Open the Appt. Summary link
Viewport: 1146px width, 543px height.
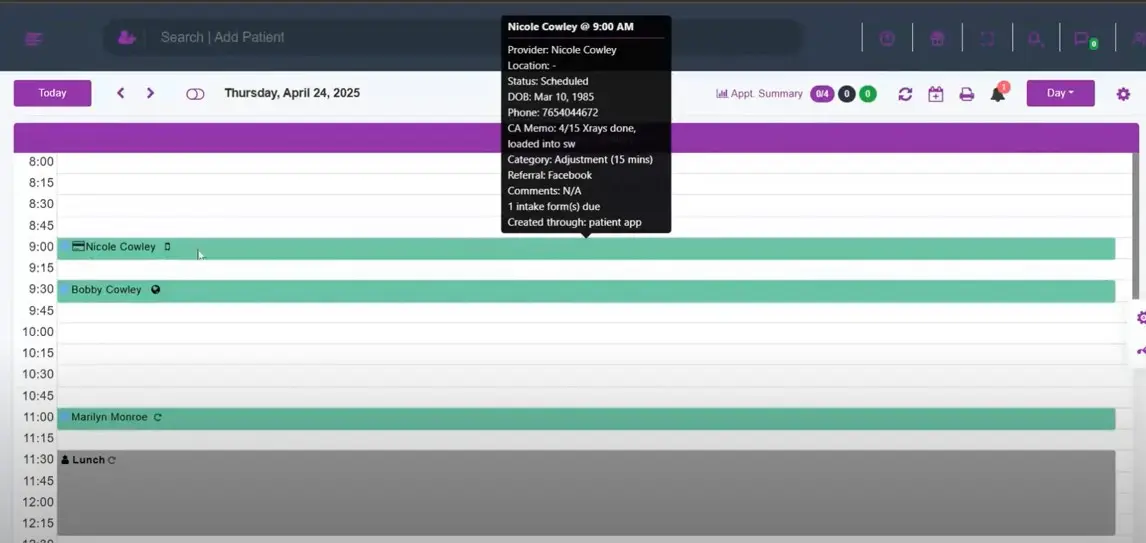click(759, 94)
